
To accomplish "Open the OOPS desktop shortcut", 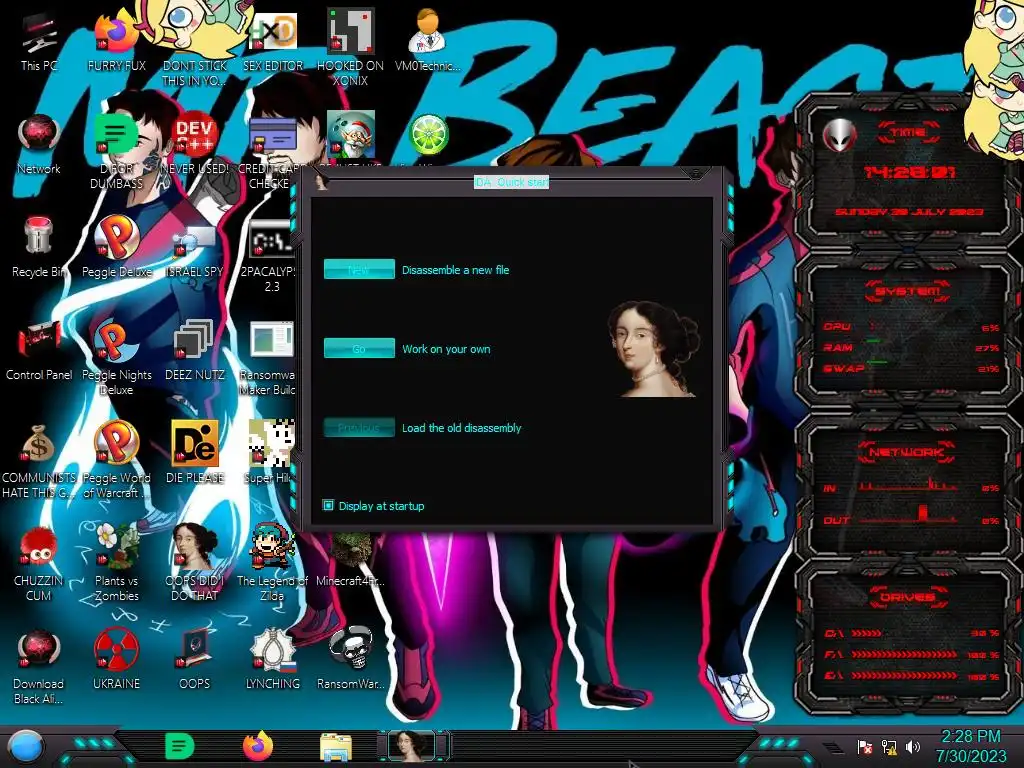I will coord(194,660).
